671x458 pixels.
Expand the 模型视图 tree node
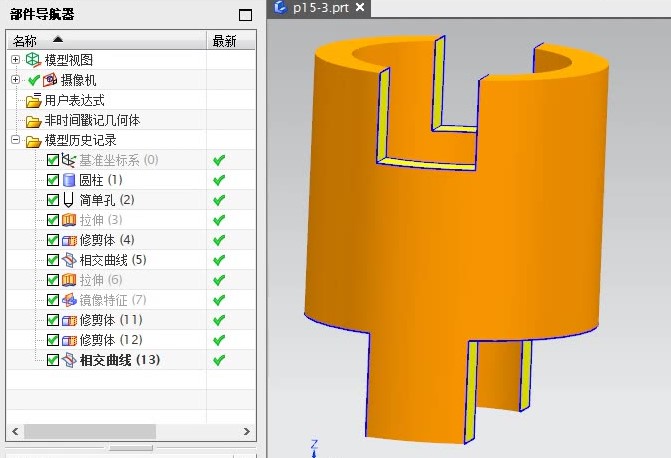click(x=15, y=60)
